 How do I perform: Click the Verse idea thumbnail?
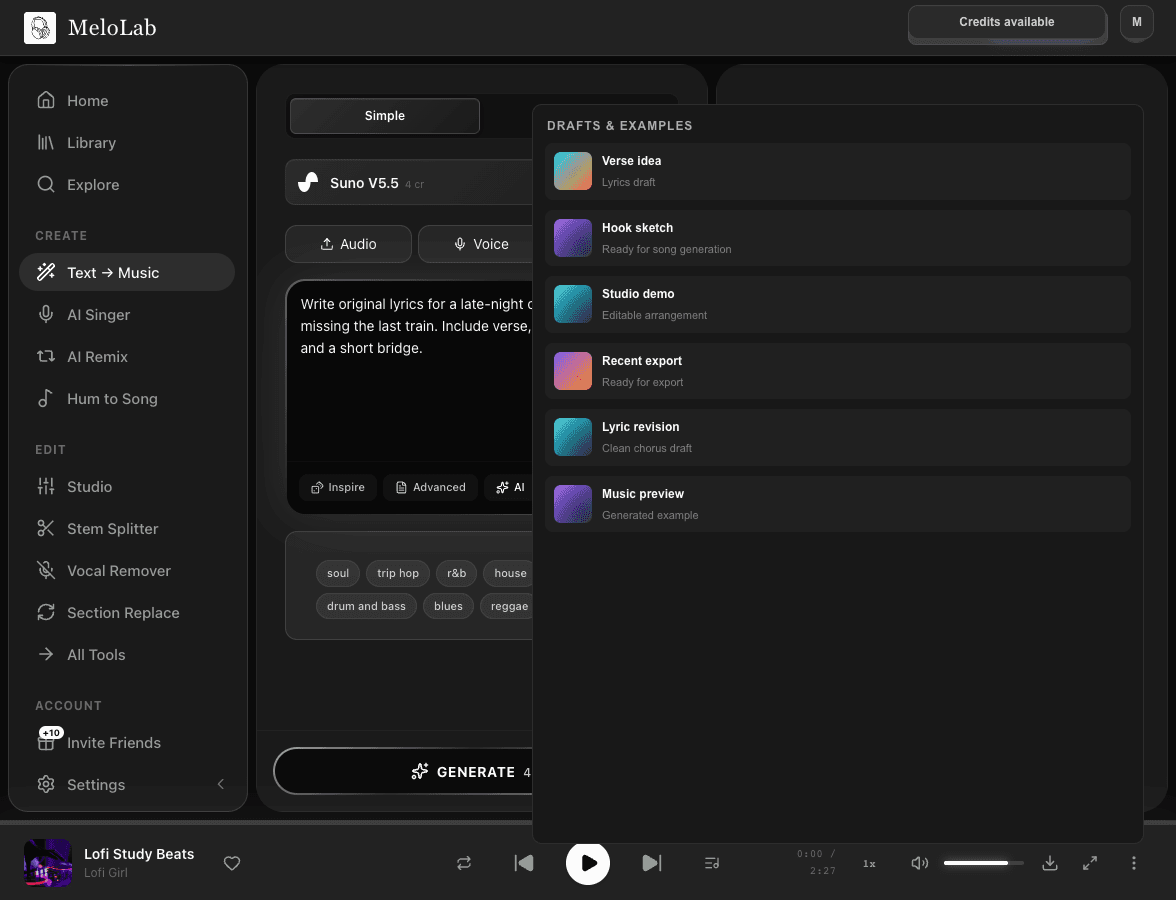pos(572,171)
